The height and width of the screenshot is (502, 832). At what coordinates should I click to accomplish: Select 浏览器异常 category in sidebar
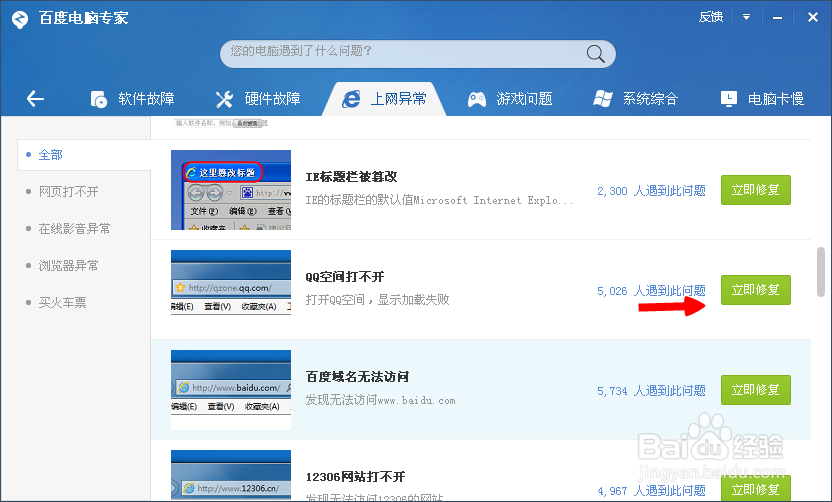[68, 265]
